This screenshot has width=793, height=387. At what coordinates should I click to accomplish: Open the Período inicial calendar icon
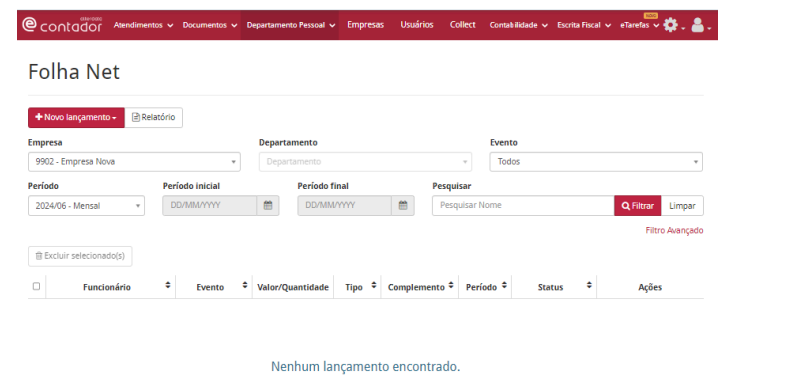point(268,205)
